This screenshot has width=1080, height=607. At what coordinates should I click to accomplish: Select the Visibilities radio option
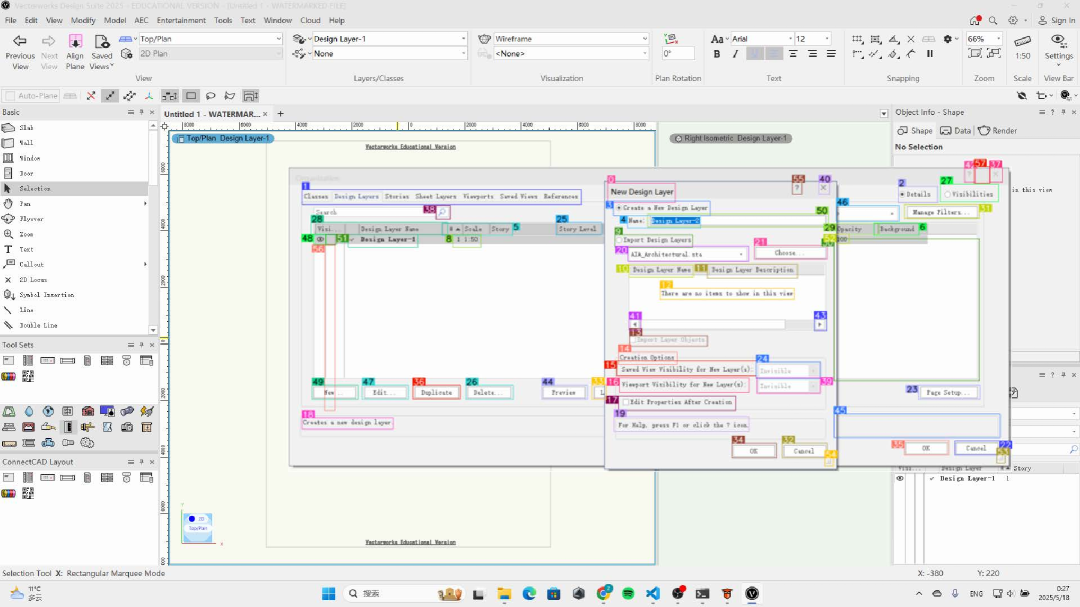pos(947,194)
